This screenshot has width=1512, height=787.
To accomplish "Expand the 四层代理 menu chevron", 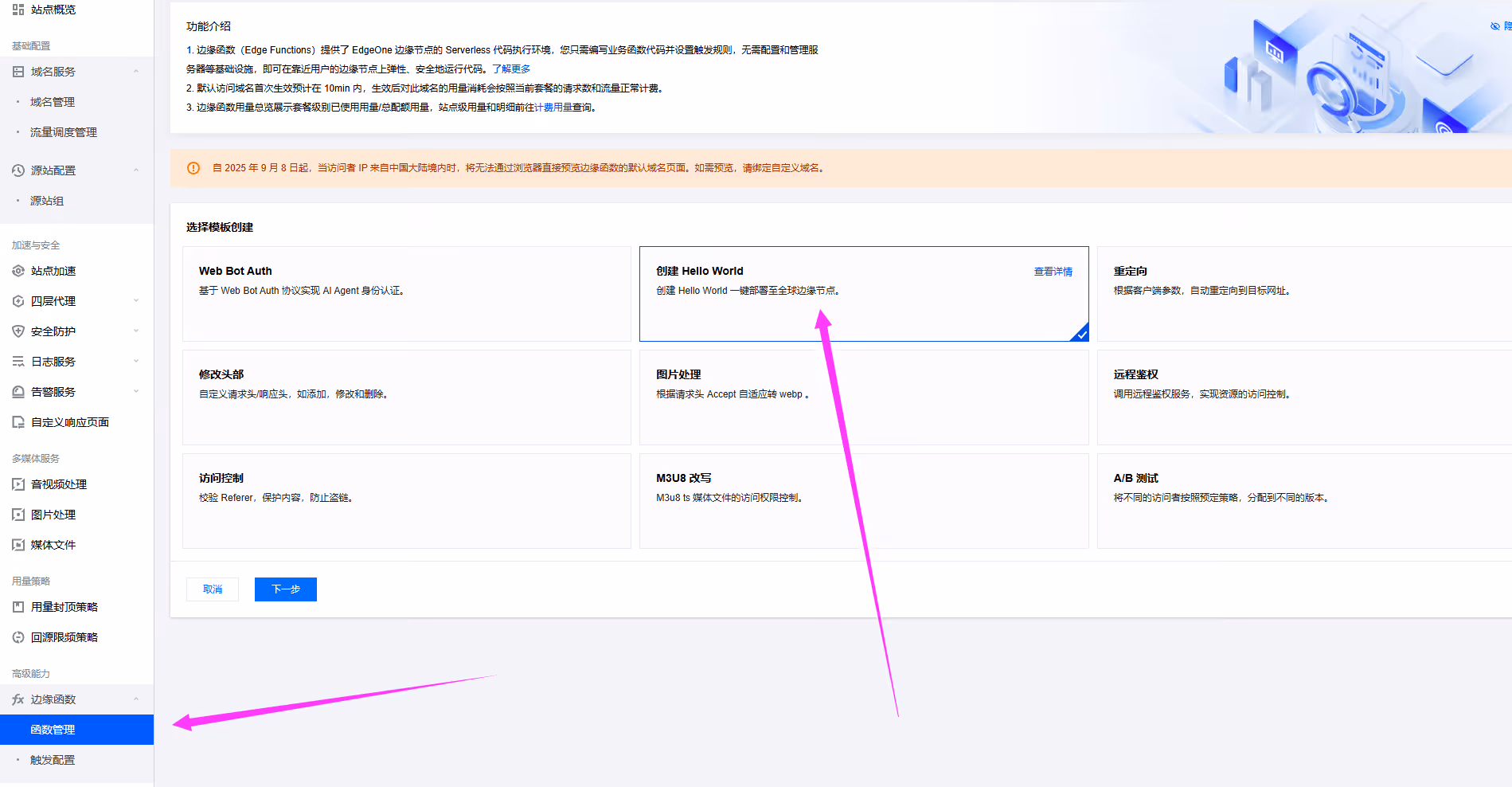I will coord(136,301).
